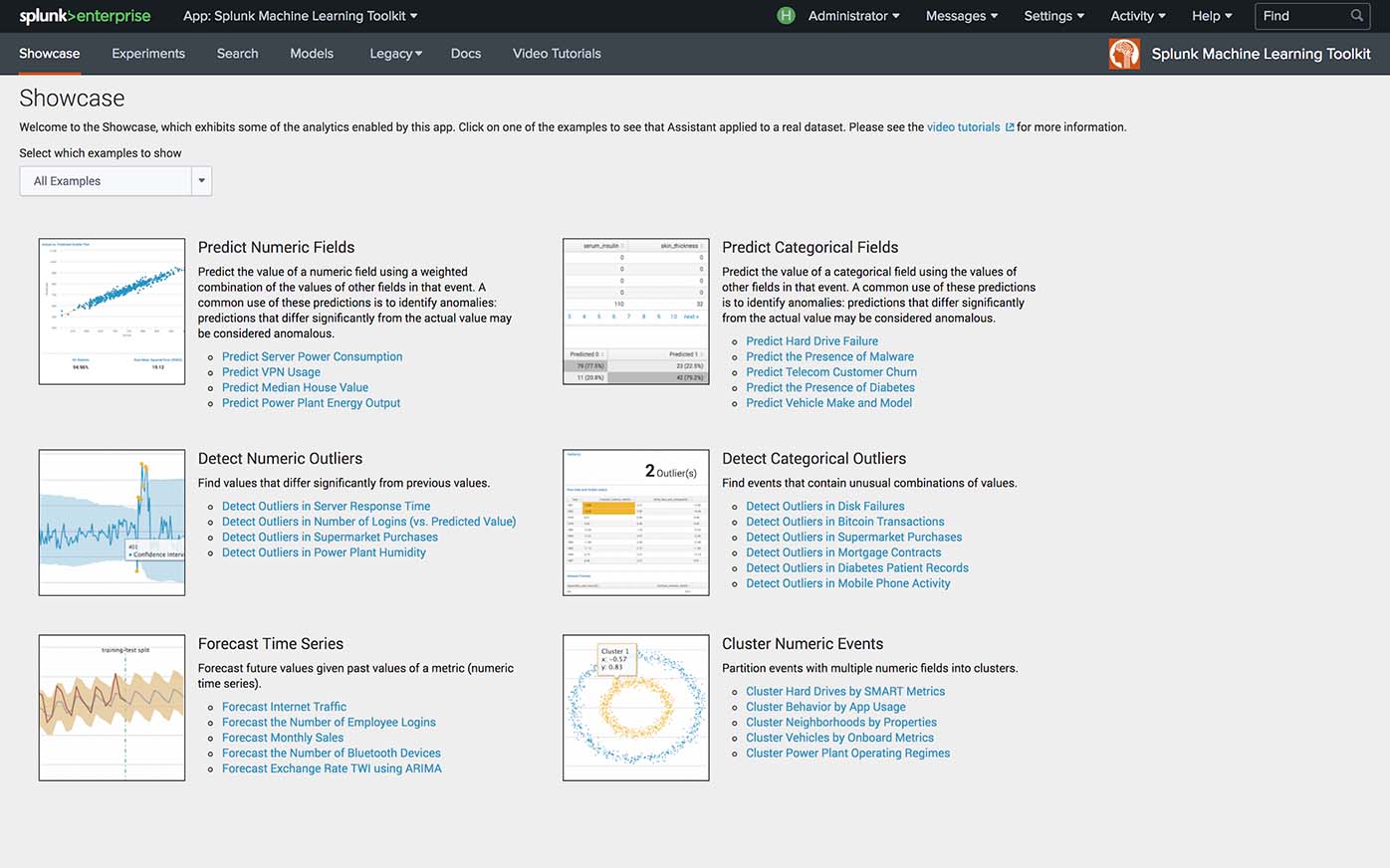Open the Predict Categorical Fields table thumbnail
1390x868 pixels.
pyautogui.click(x=636, y=312)
